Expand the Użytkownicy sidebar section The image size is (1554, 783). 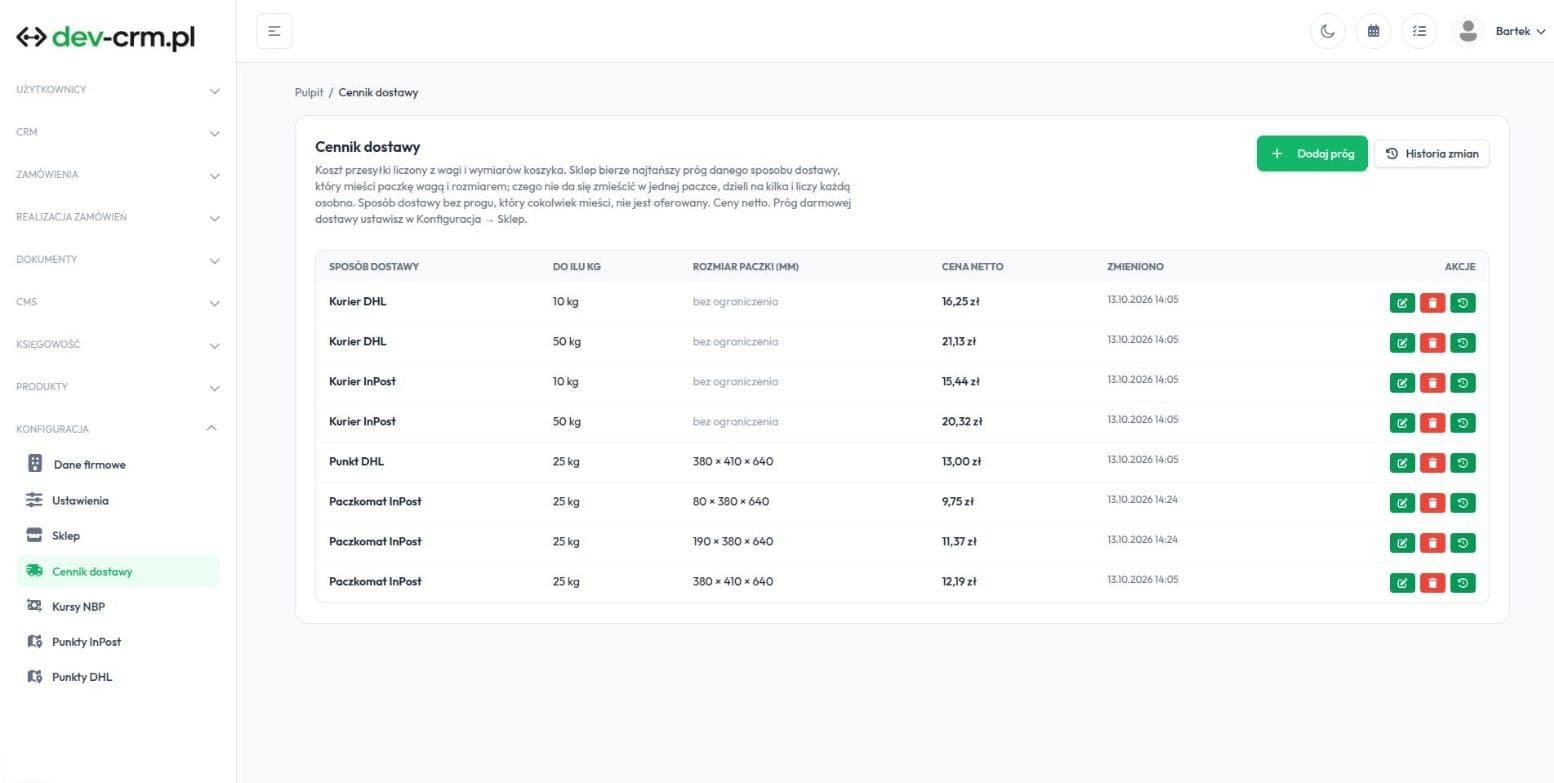118,90
